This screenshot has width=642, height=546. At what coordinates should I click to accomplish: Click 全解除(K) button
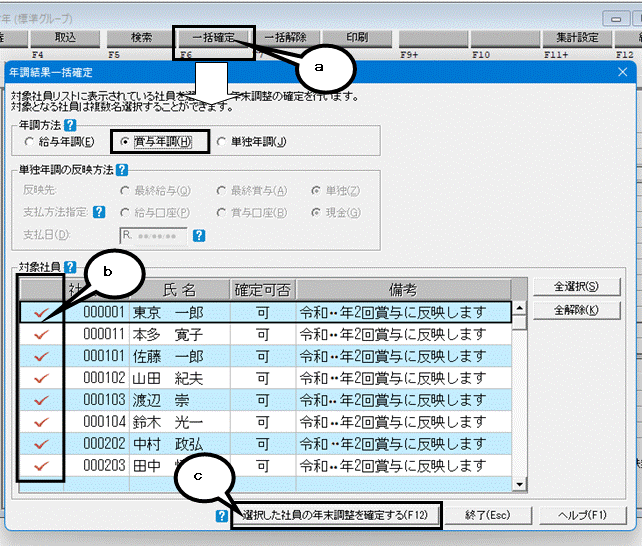[576, 310]
